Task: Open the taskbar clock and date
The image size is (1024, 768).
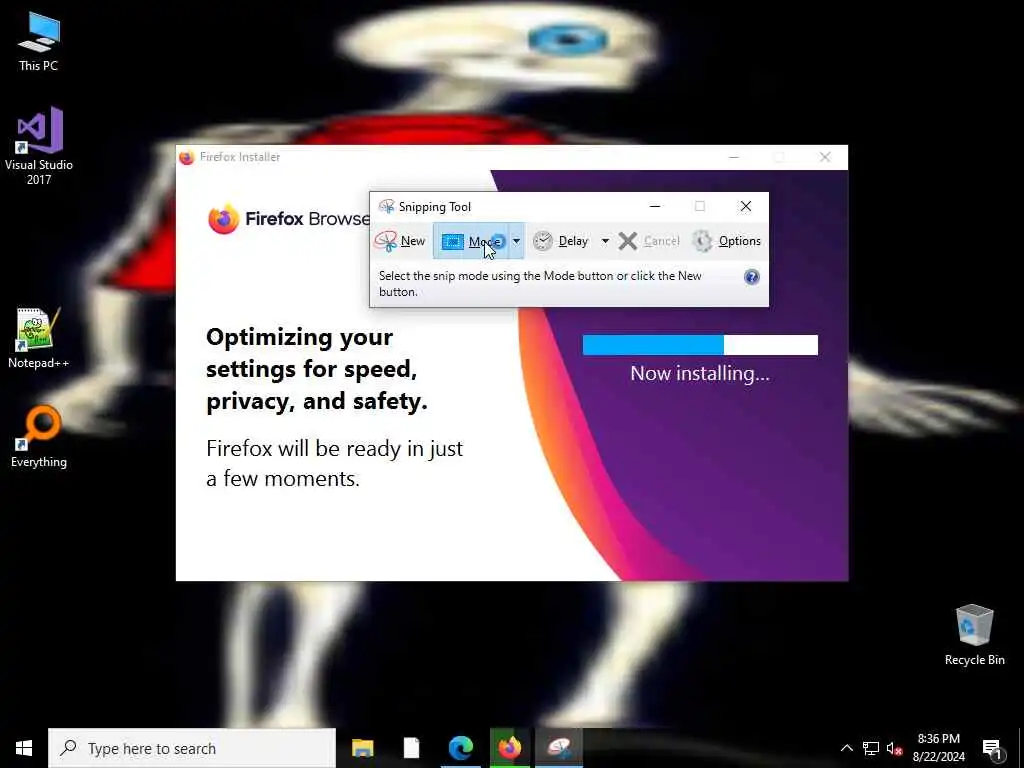Action: tap(938, 748)
